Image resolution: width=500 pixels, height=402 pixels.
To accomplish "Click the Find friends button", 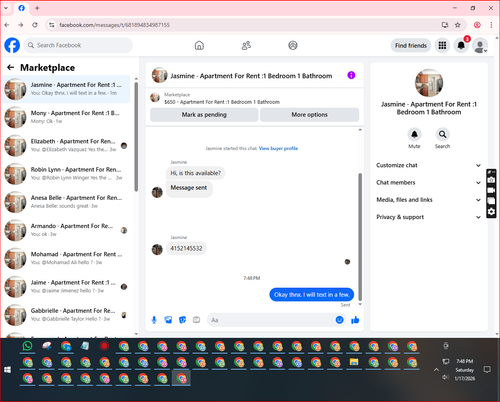I will (411, 45).
